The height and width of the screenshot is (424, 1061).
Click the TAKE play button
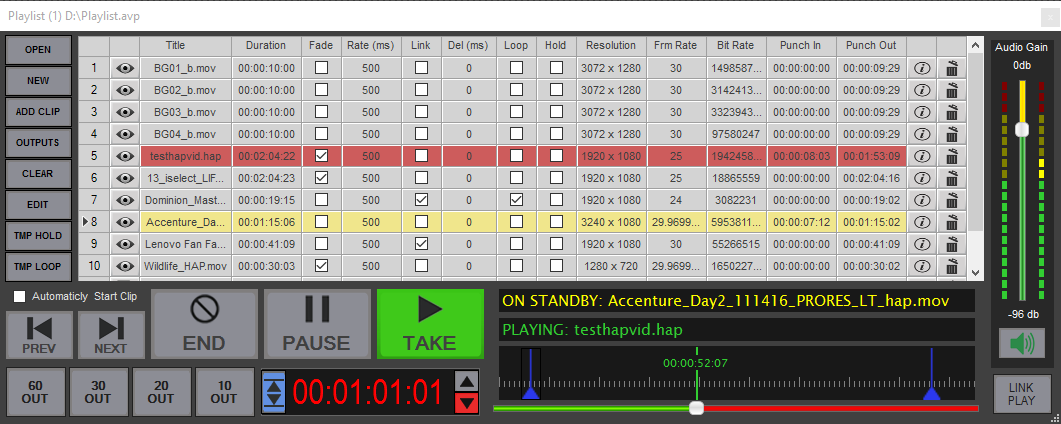coord(429,324)
